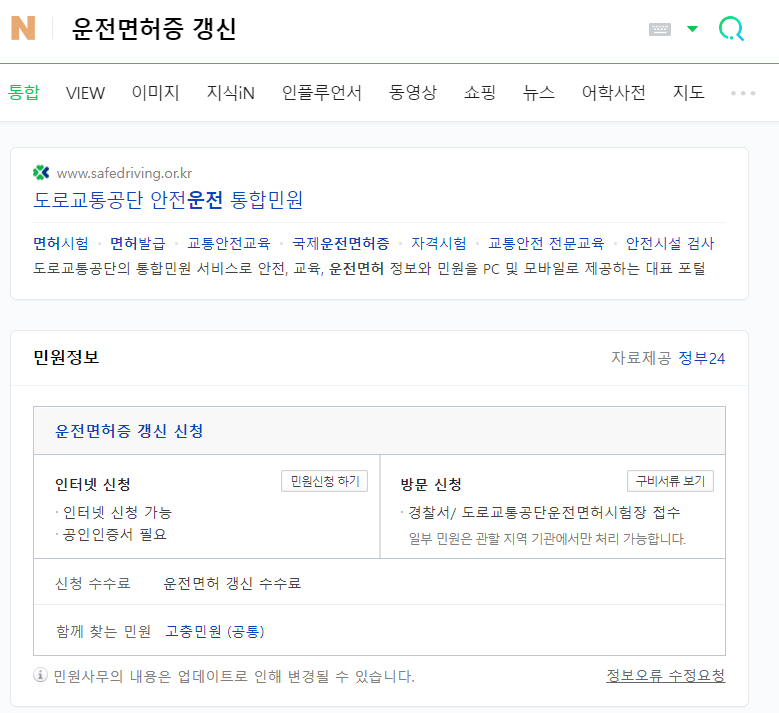Open the 고충민원 (공통) link
This screenshot has height=713, width=779.
click(x=215, y=632)
